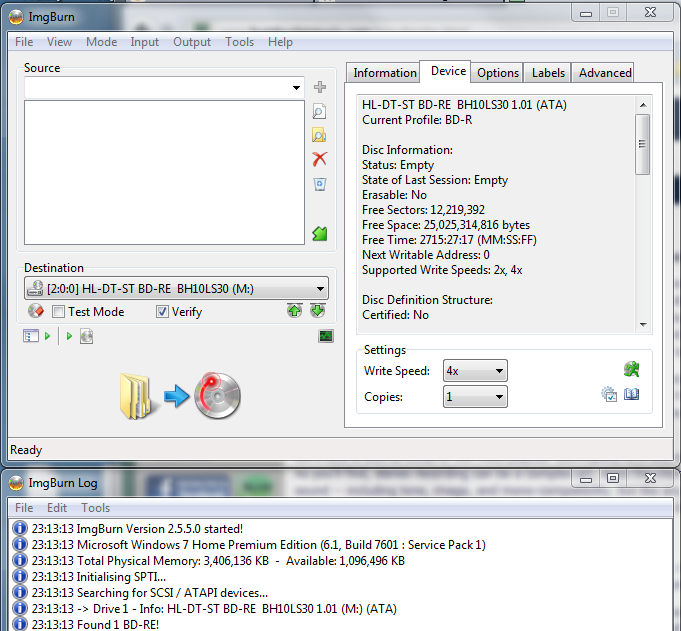Click log entry 'ImgBurn Version 2.5.5.0 started!'
Screen dimensions: 681x631
(137, 529)
